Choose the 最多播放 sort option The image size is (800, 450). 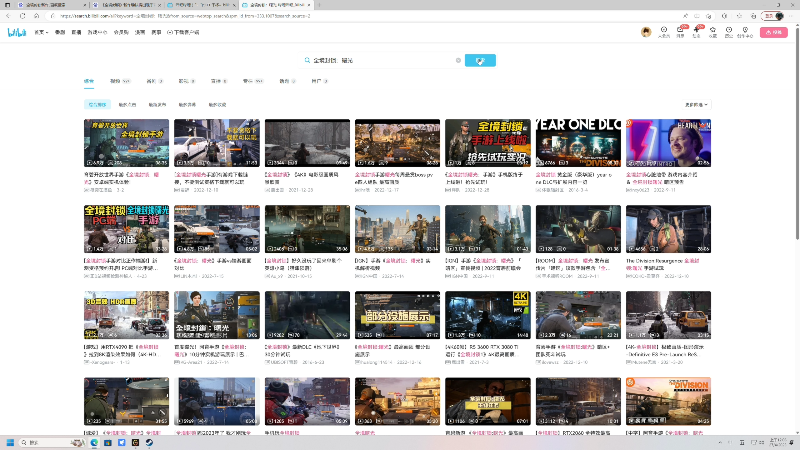pyautogui.click(x=127, y=105)
